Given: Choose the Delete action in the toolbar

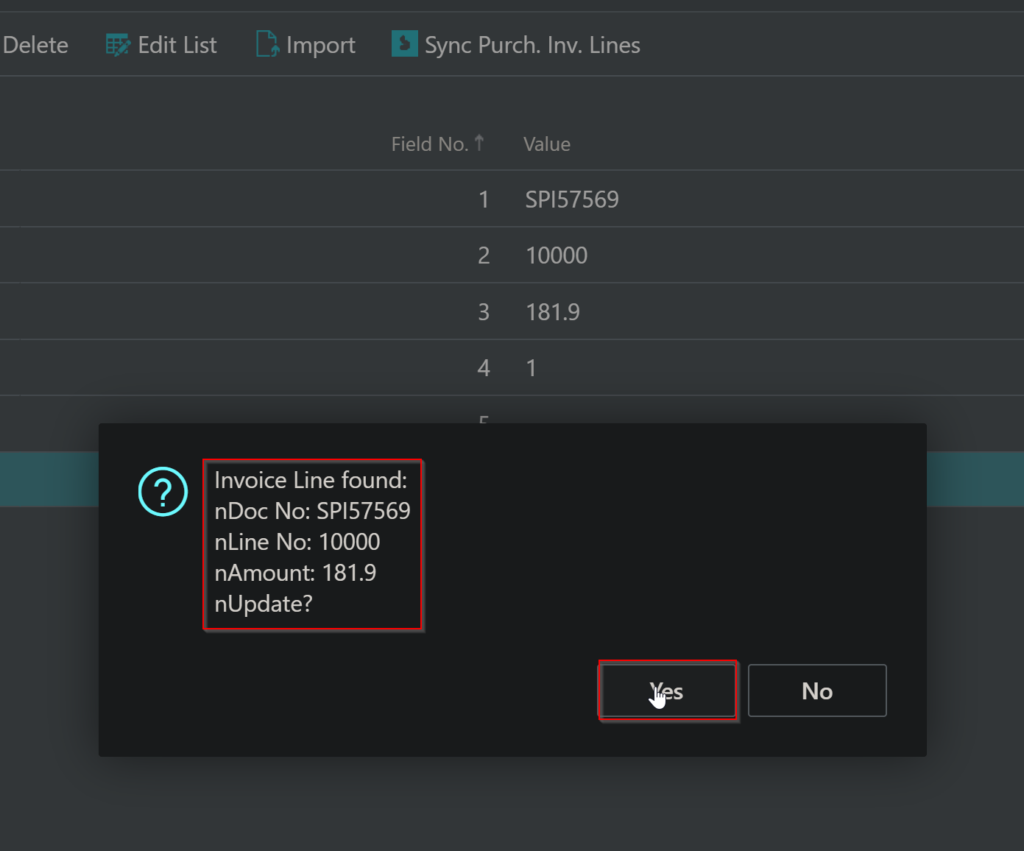Looking at the screenshot, I should coord(35,45).
